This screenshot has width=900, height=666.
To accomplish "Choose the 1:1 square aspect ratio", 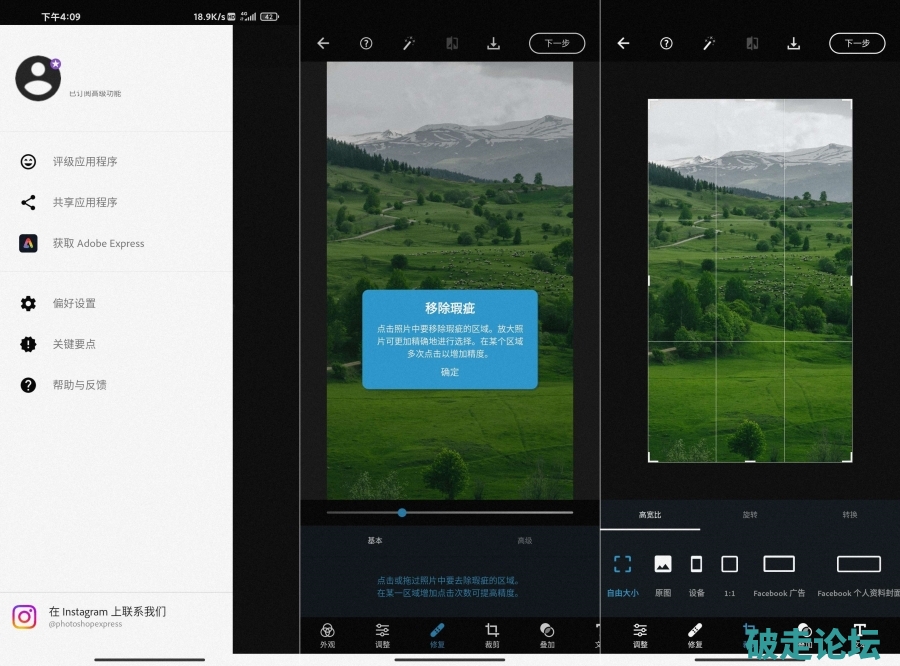I will click(x=730, y=573).
